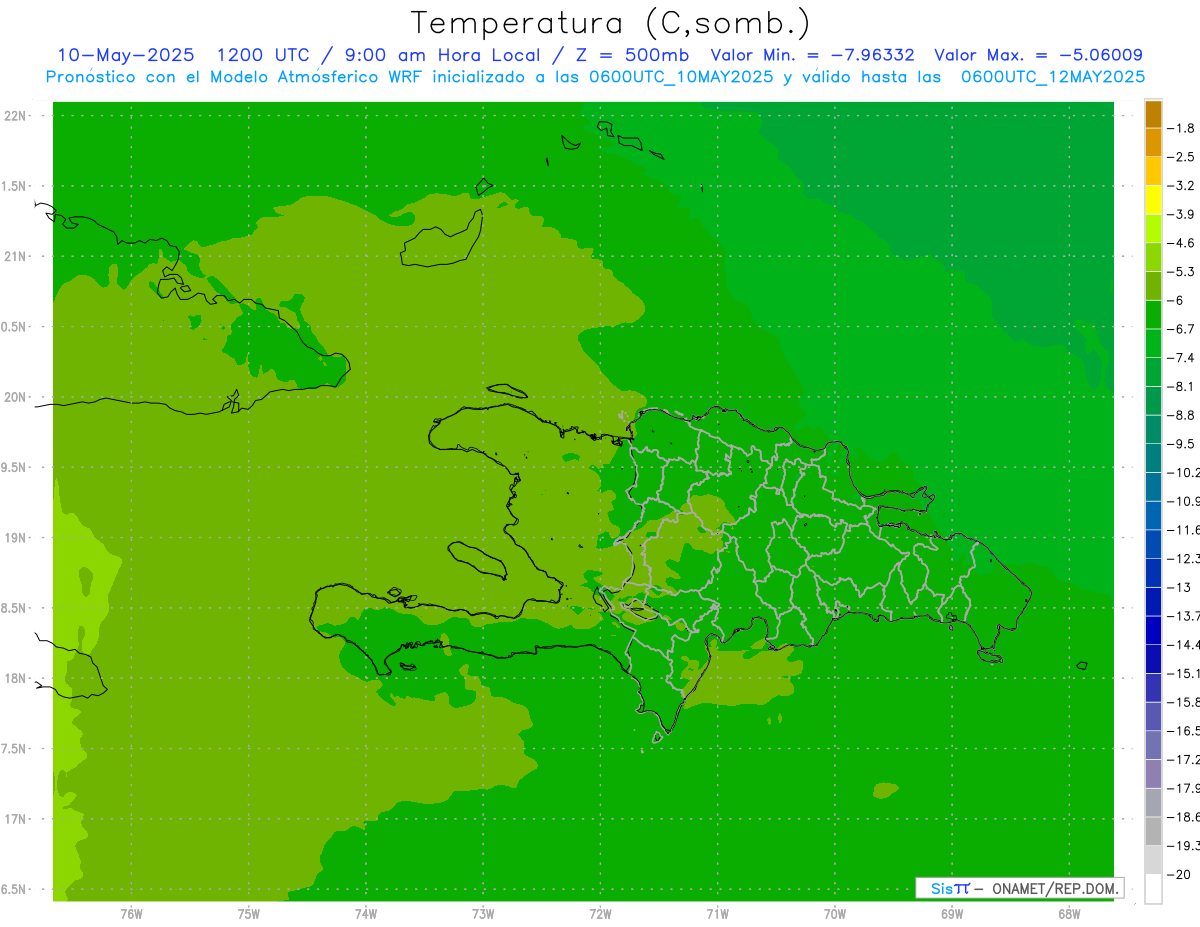
Task: Click the '-6.7' colorbar value
Action: click(1183, 329)
